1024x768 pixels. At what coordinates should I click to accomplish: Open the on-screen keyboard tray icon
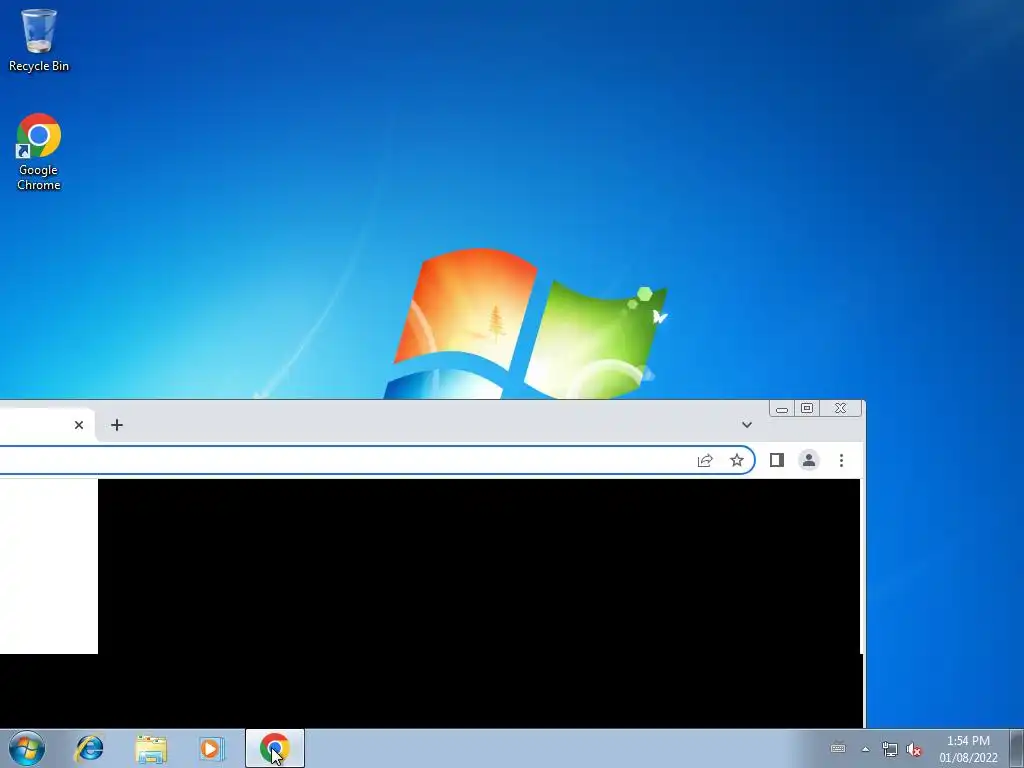[838, 748]
